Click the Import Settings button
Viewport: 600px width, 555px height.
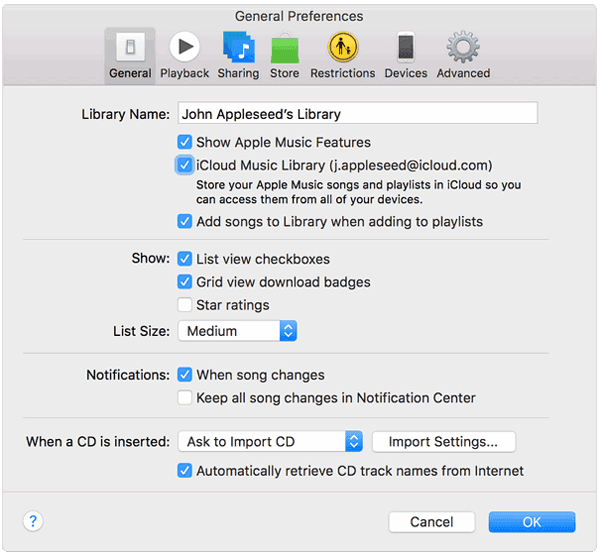[444, 441]
